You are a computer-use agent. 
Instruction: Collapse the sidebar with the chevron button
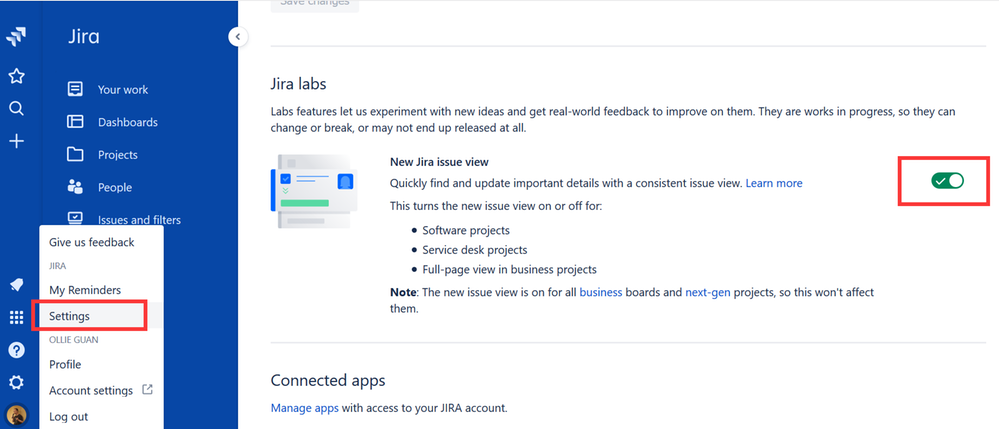(x=238, y=37)
